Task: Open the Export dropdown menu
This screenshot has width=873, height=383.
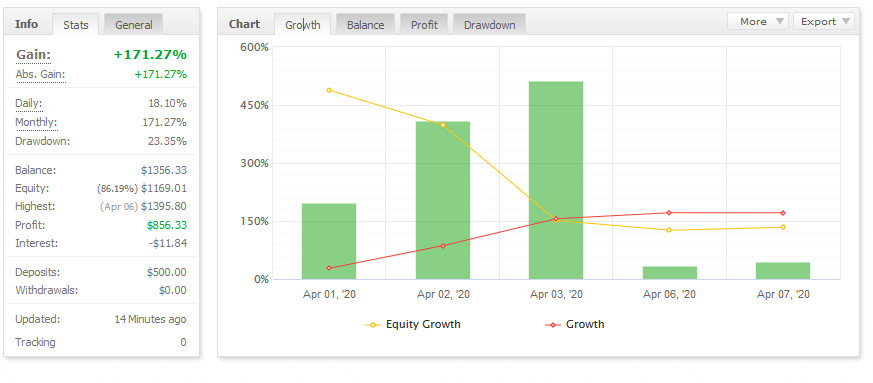Action: click(823, 22)
